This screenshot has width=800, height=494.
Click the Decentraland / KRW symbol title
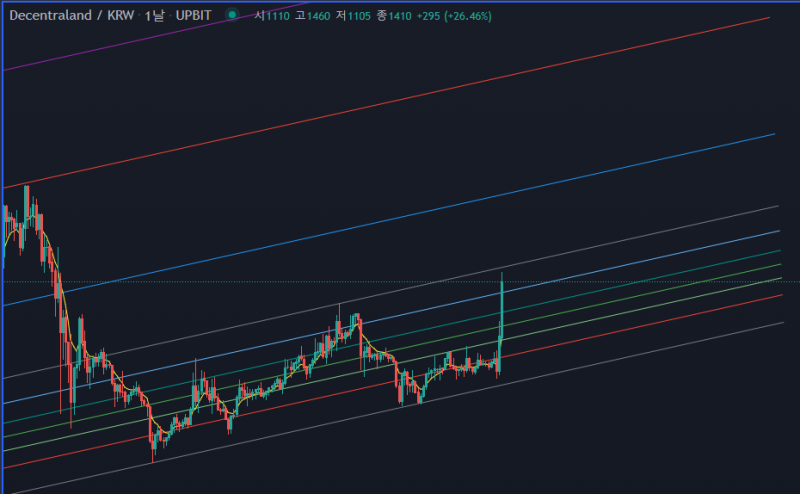(x=71, y=15)
